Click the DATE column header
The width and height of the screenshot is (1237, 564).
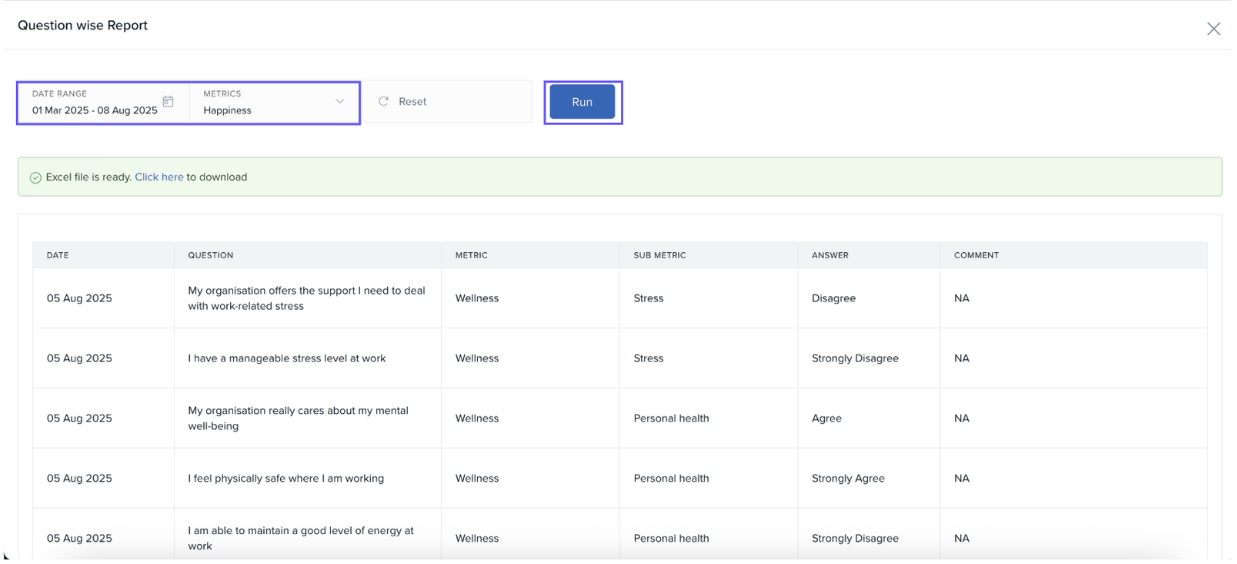click(x=58, y=255)
